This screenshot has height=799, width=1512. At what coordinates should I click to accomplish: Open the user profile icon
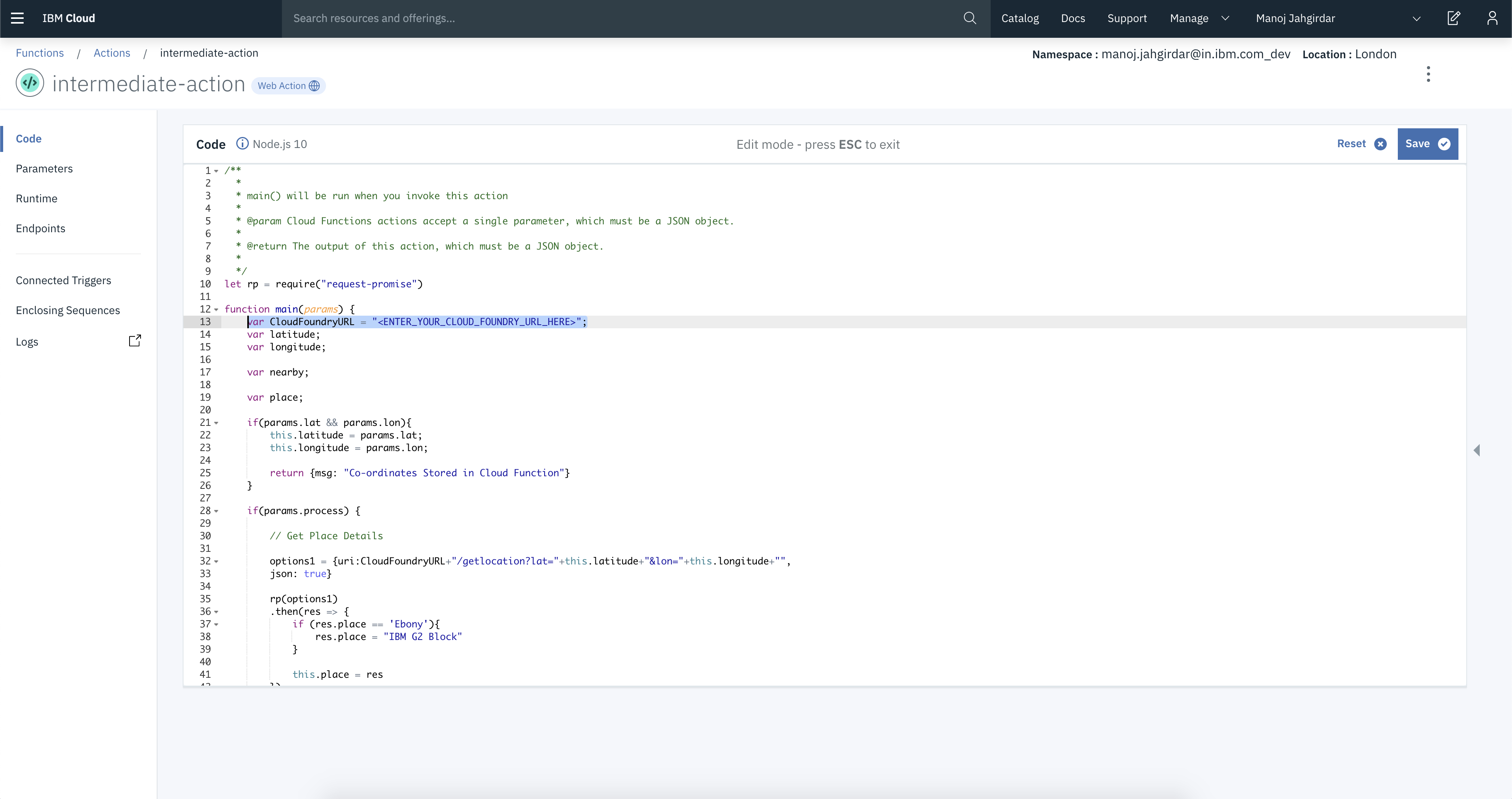tap(1492, 18)
